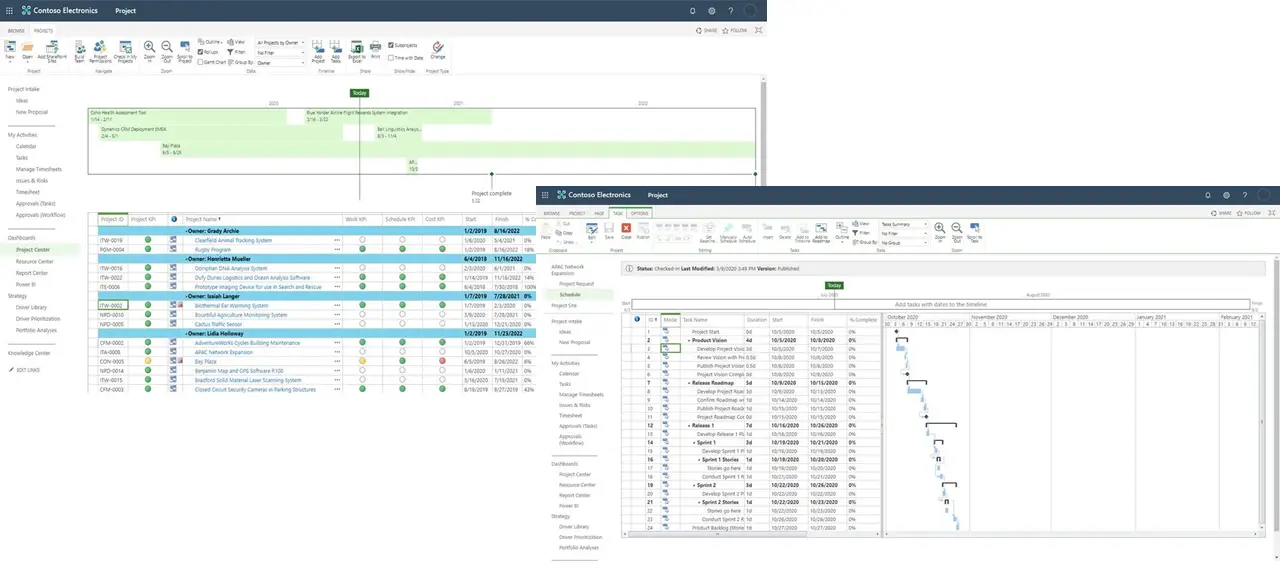Uncheck the Subprojects checkbox
1280x580 pixels.
(391, 45)
